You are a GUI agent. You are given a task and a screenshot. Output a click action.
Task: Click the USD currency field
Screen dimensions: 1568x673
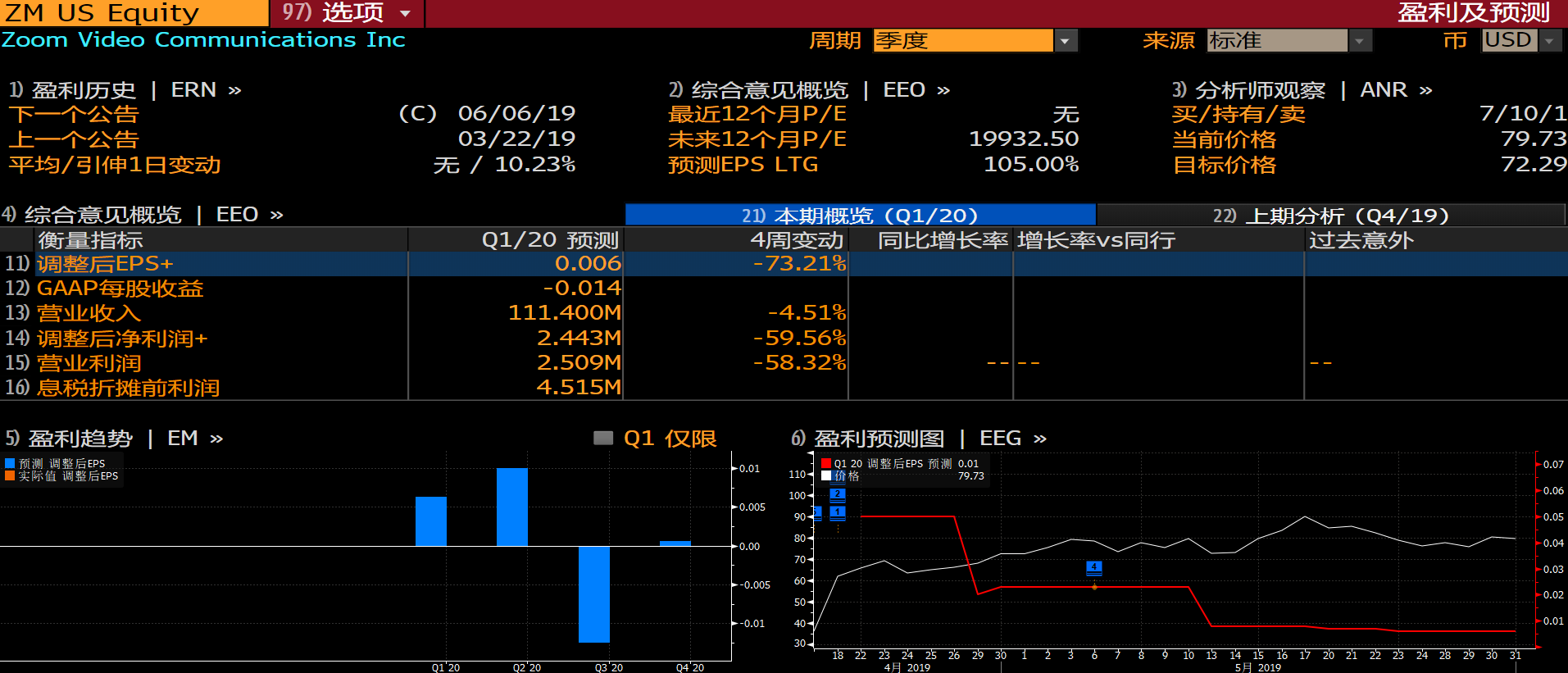pos(1510,40)
